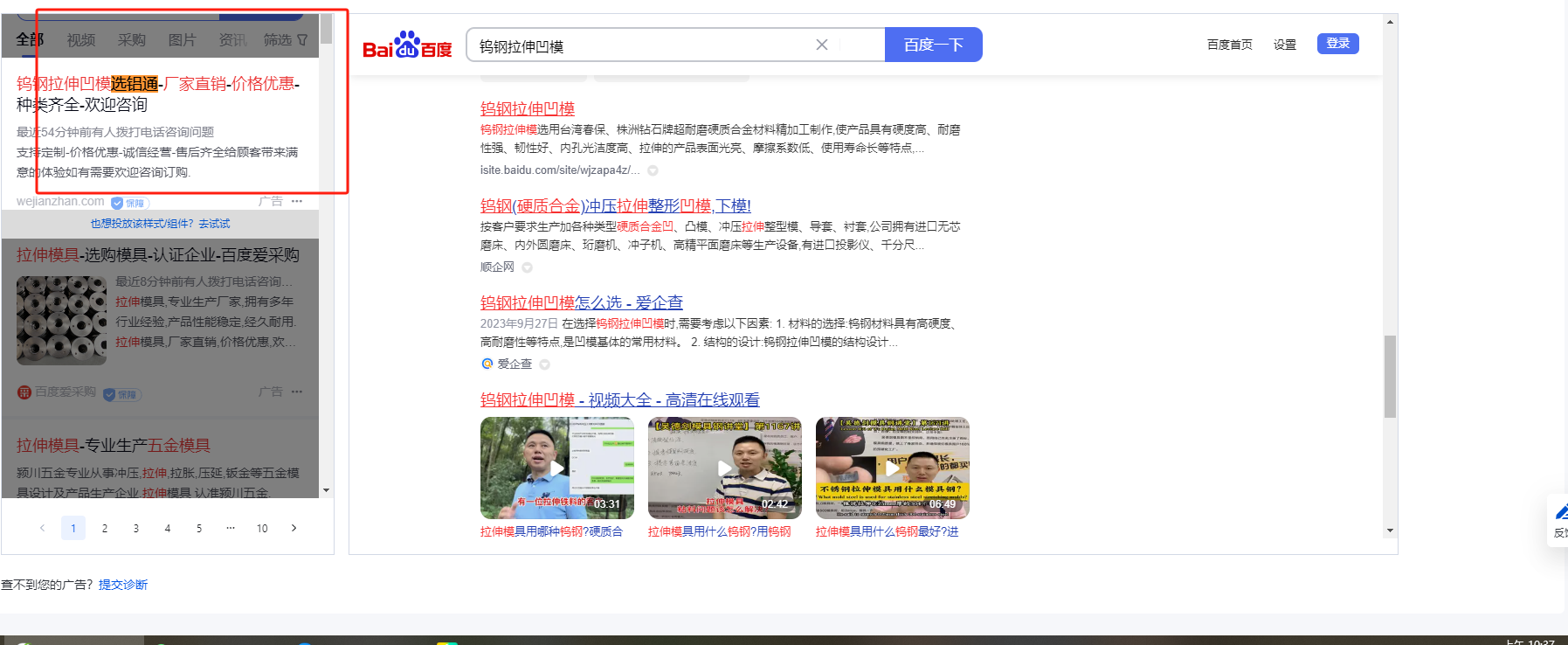The height and width of the screenshot is (645, 1568).
Task: Click the wejianzhan.com source link
Action: click(60, 201)
